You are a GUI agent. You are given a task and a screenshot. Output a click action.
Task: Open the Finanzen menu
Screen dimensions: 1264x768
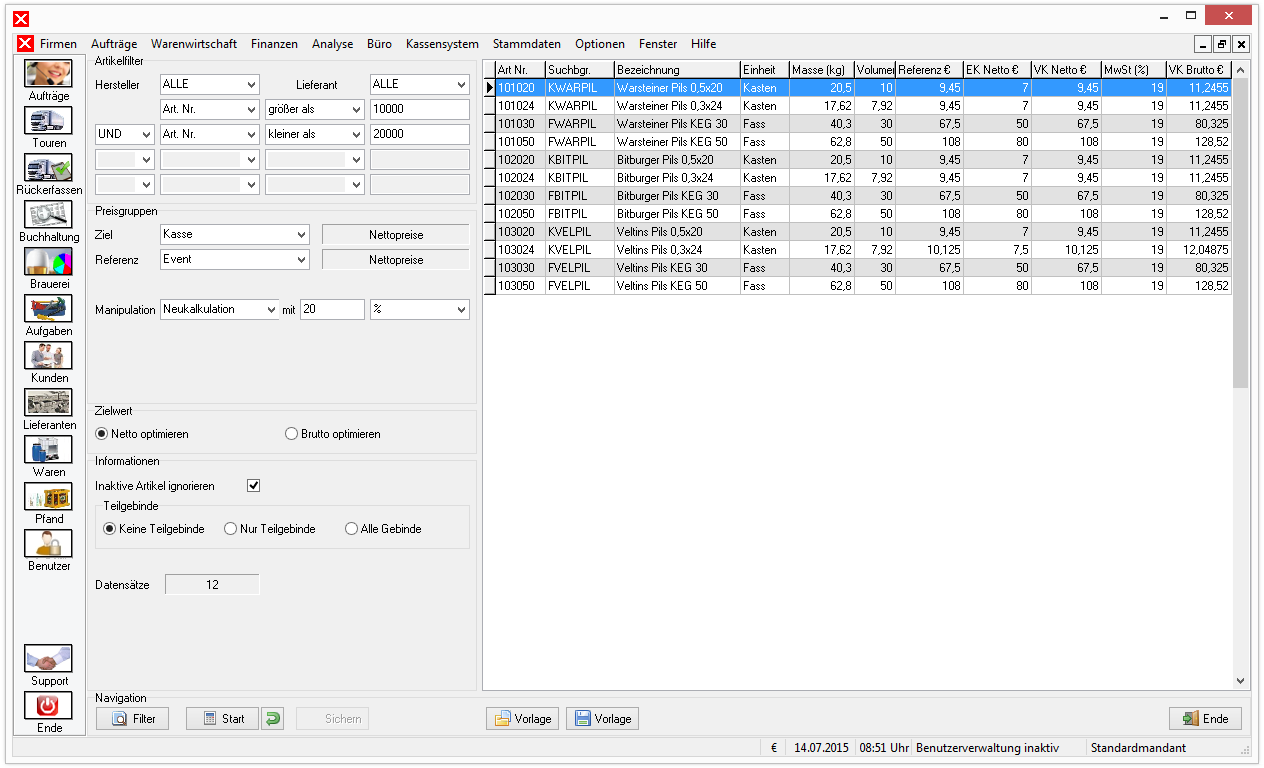274,44
